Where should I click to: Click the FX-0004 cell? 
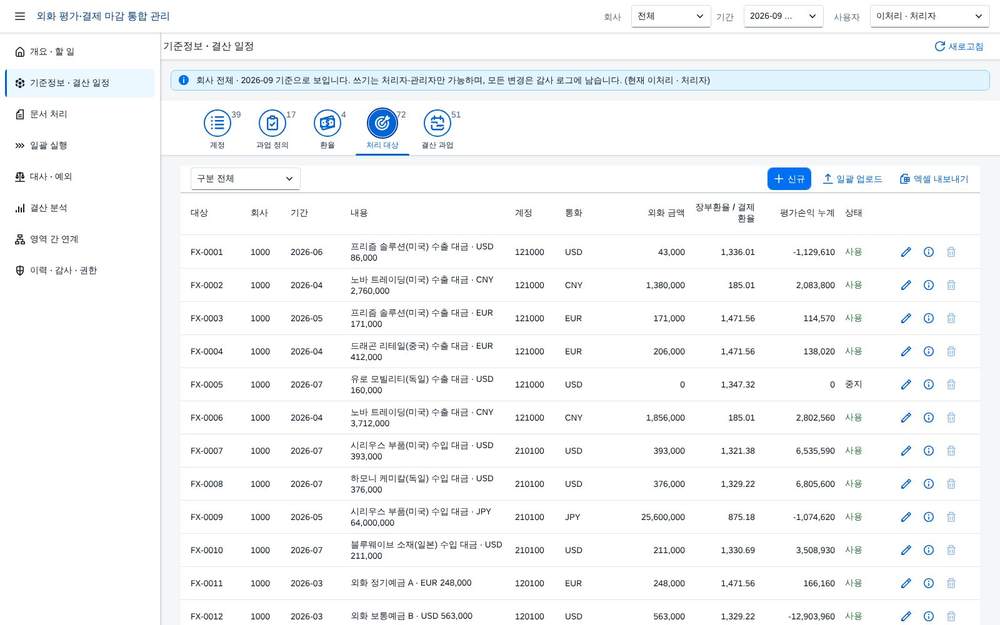coord(207,351)
